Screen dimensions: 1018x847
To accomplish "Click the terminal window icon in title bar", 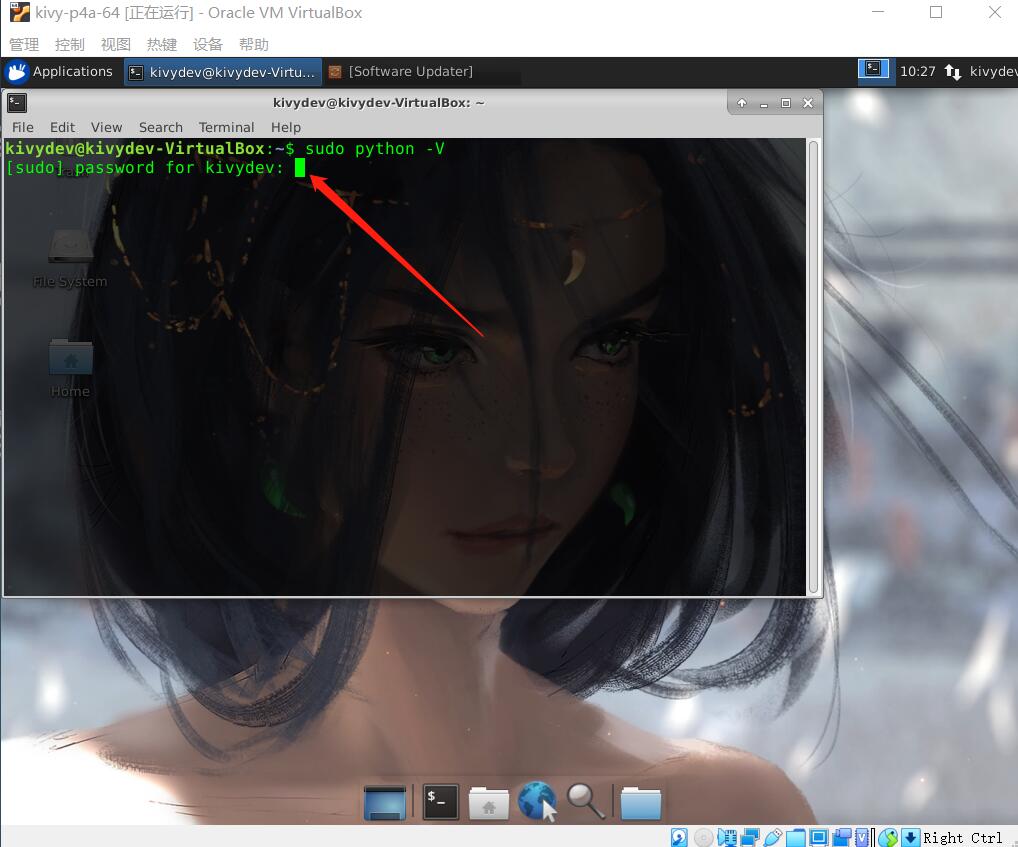I will coord(17,103).
